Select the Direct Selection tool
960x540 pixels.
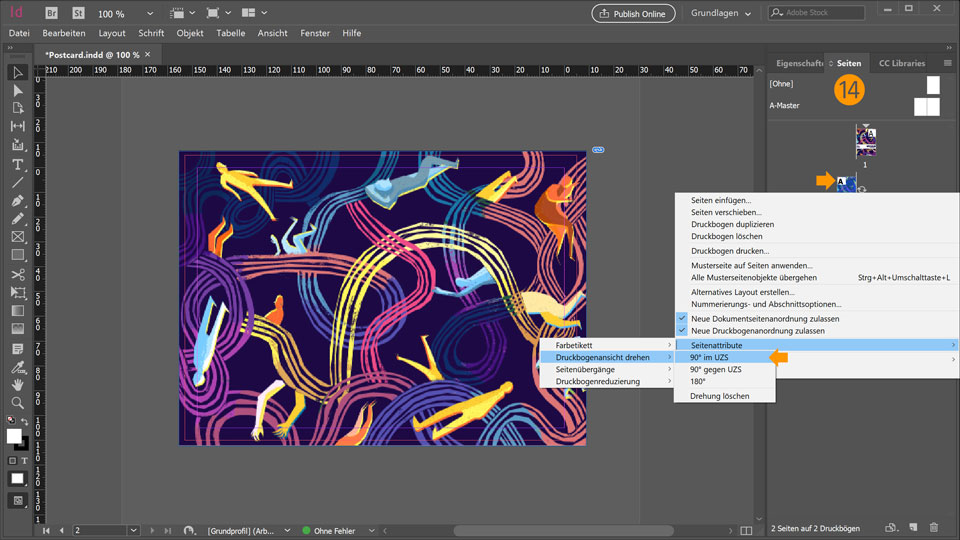pos(17,91)
